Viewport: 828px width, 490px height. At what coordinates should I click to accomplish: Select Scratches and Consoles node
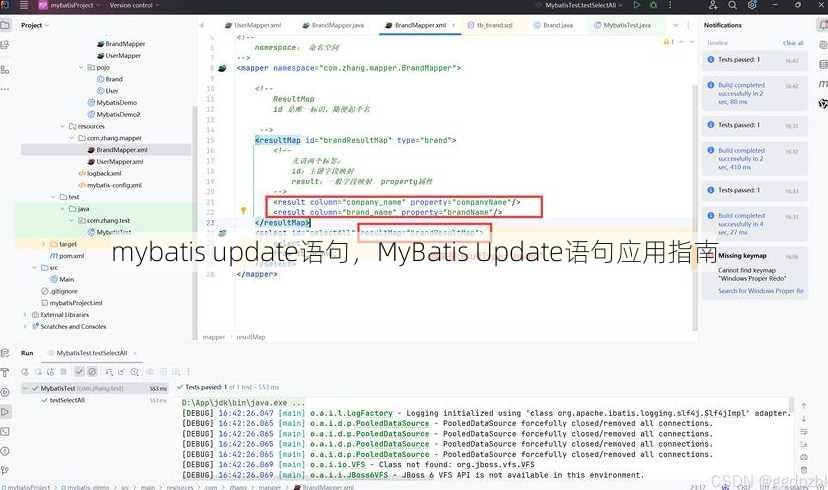coord(69,326)
